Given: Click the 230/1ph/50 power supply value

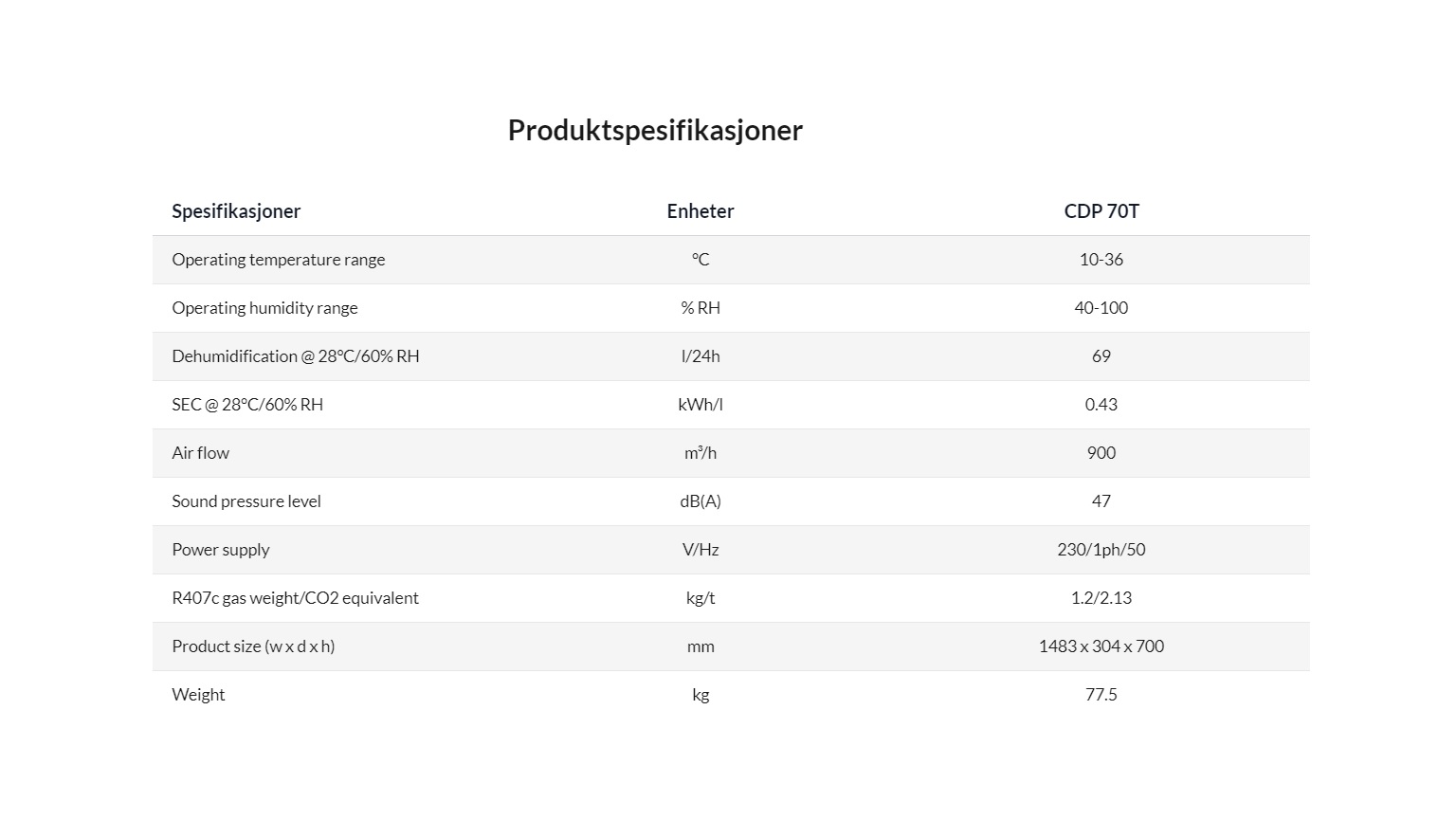Looking at the screenshot, I should [1101, 550].
